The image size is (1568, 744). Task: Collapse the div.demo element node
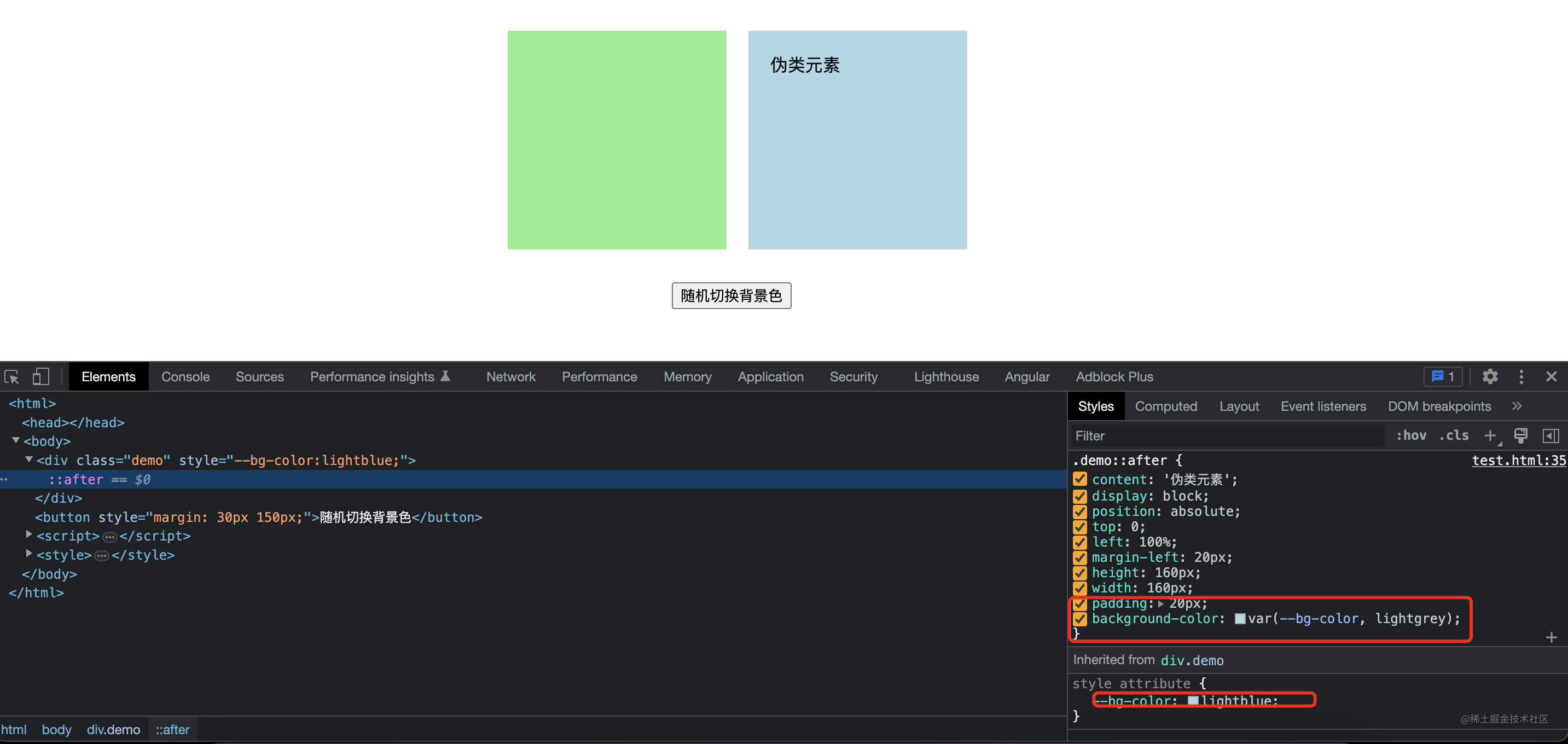tap(28, 460)
